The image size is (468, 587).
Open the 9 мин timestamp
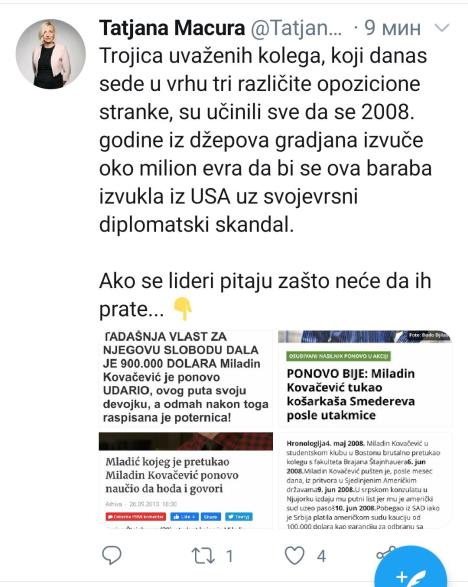(x=392, y=28)
